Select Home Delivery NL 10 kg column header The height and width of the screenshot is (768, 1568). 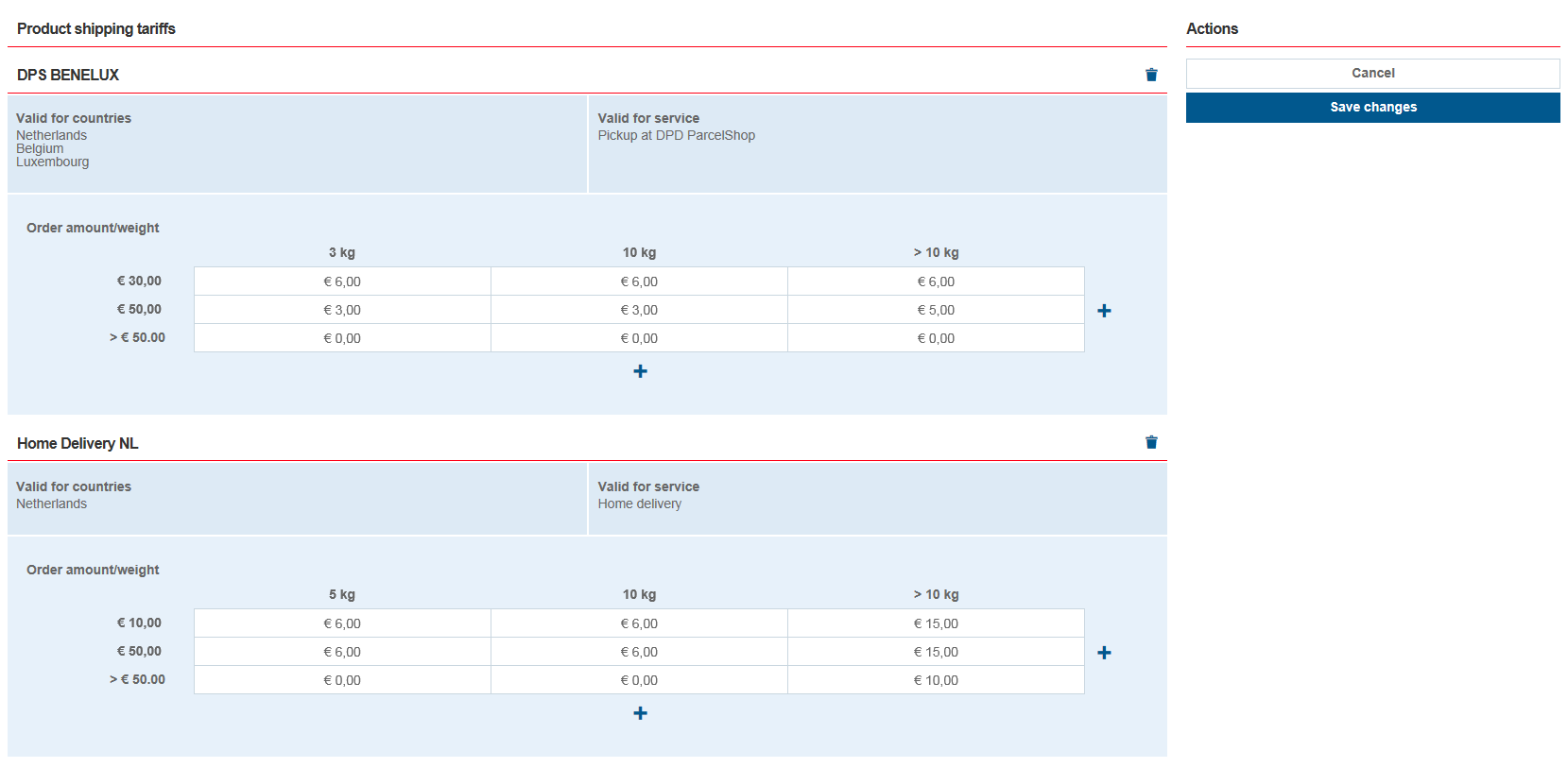[639, 594]
